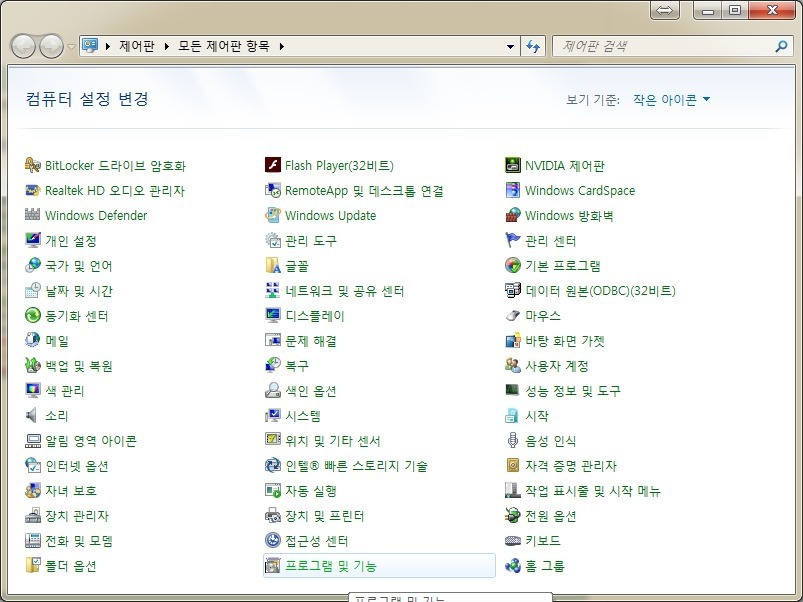Open the 전원 옵션 power icon

point(513,515)
